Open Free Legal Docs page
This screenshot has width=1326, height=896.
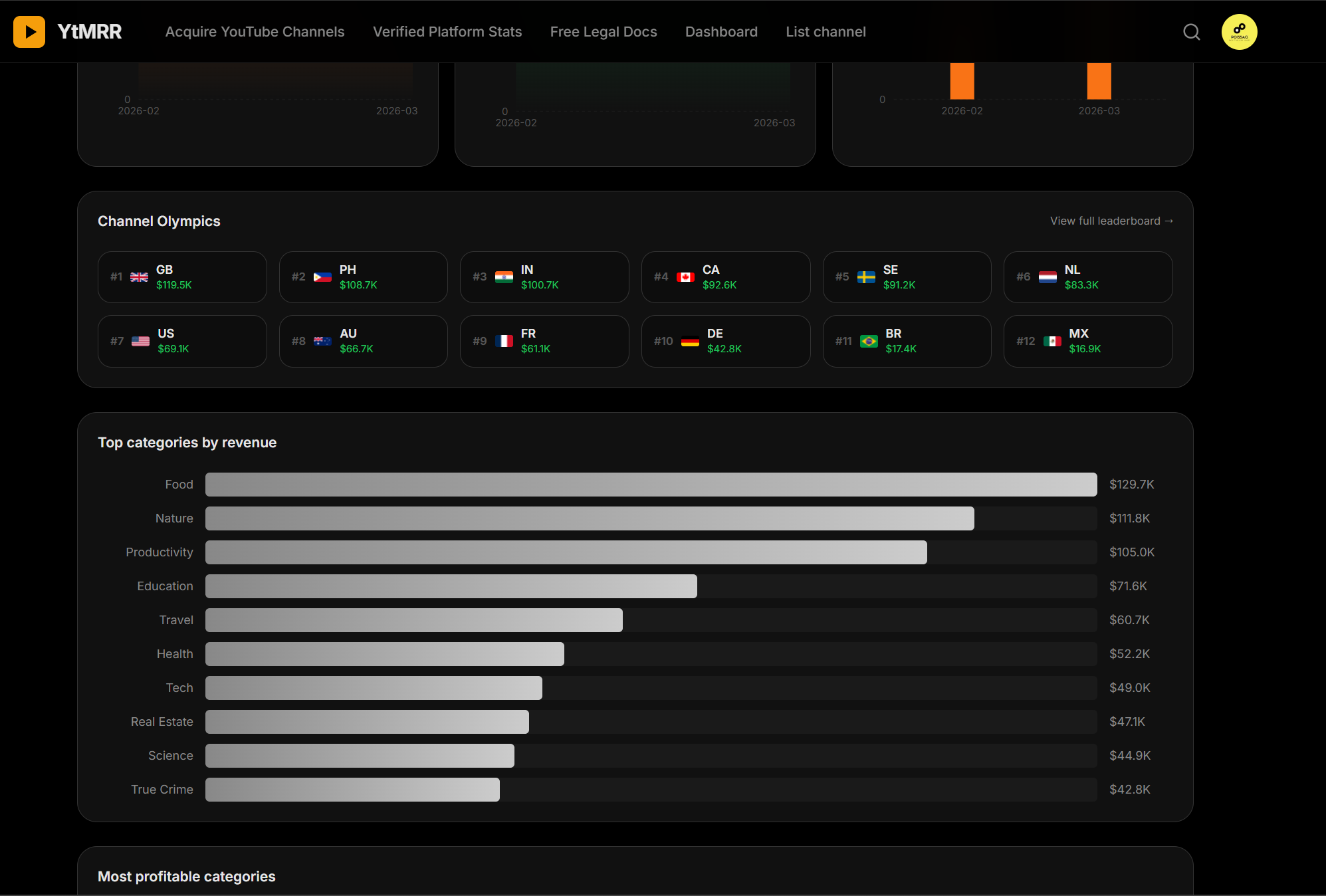[x=604, y=32]
